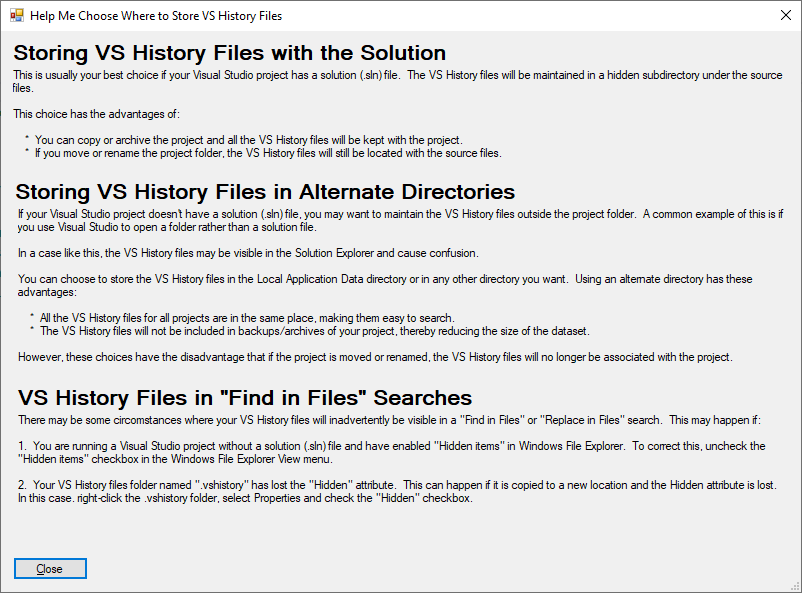
Task: Click the bullet 'You can copy or archive the project'
Action: coord(249,140)
